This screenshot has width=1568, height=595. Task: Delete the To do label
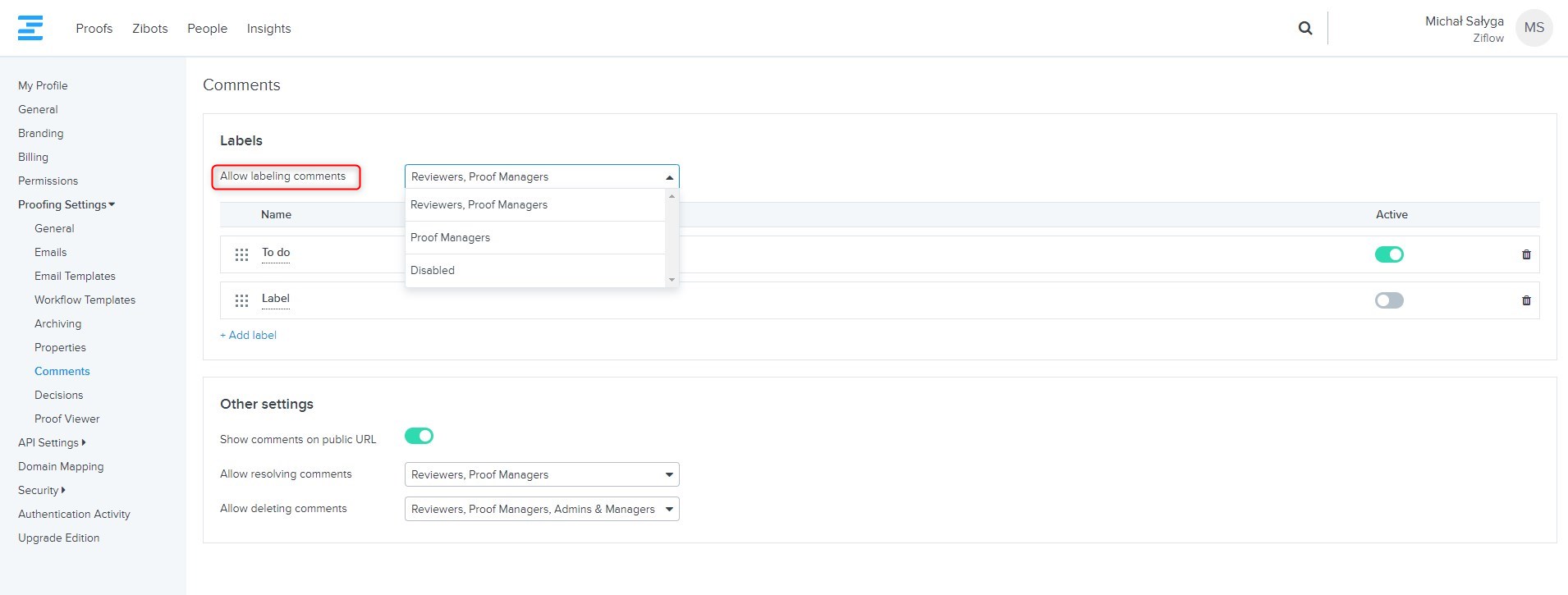[1526, 254]
